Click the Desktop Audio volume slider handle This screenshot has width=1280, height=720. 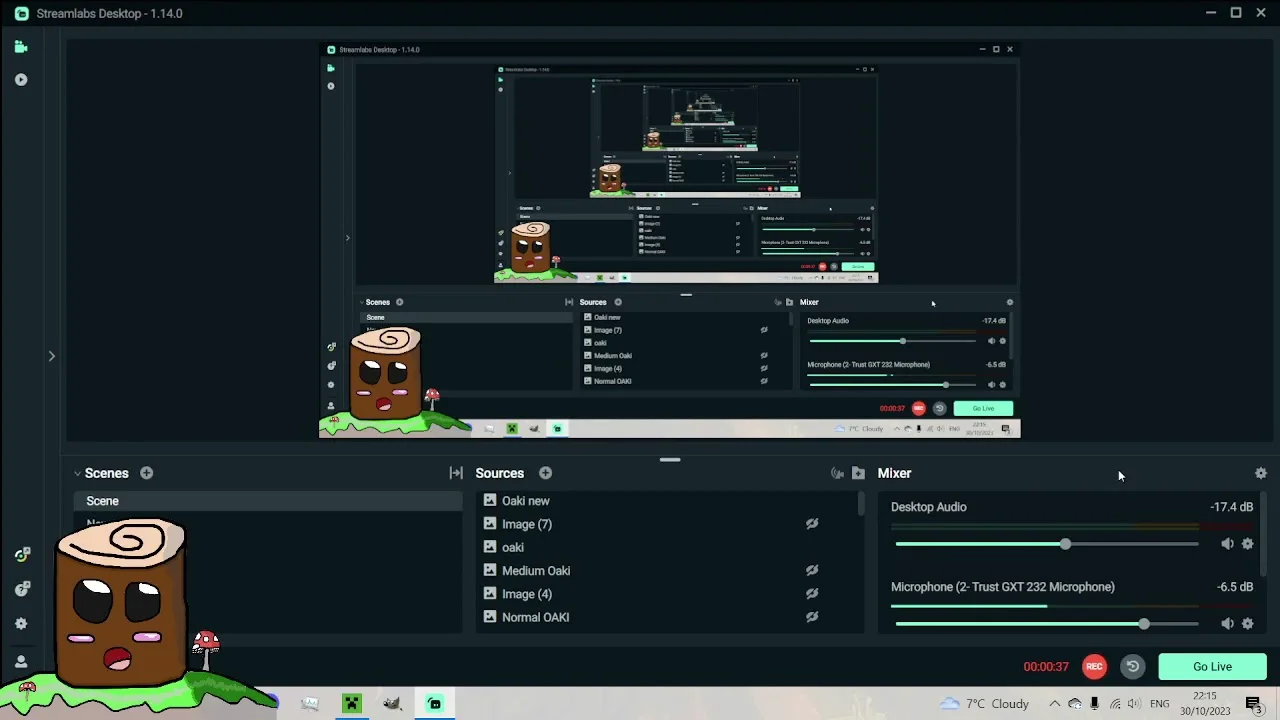pyautogui.click(x=1065, y=544)
